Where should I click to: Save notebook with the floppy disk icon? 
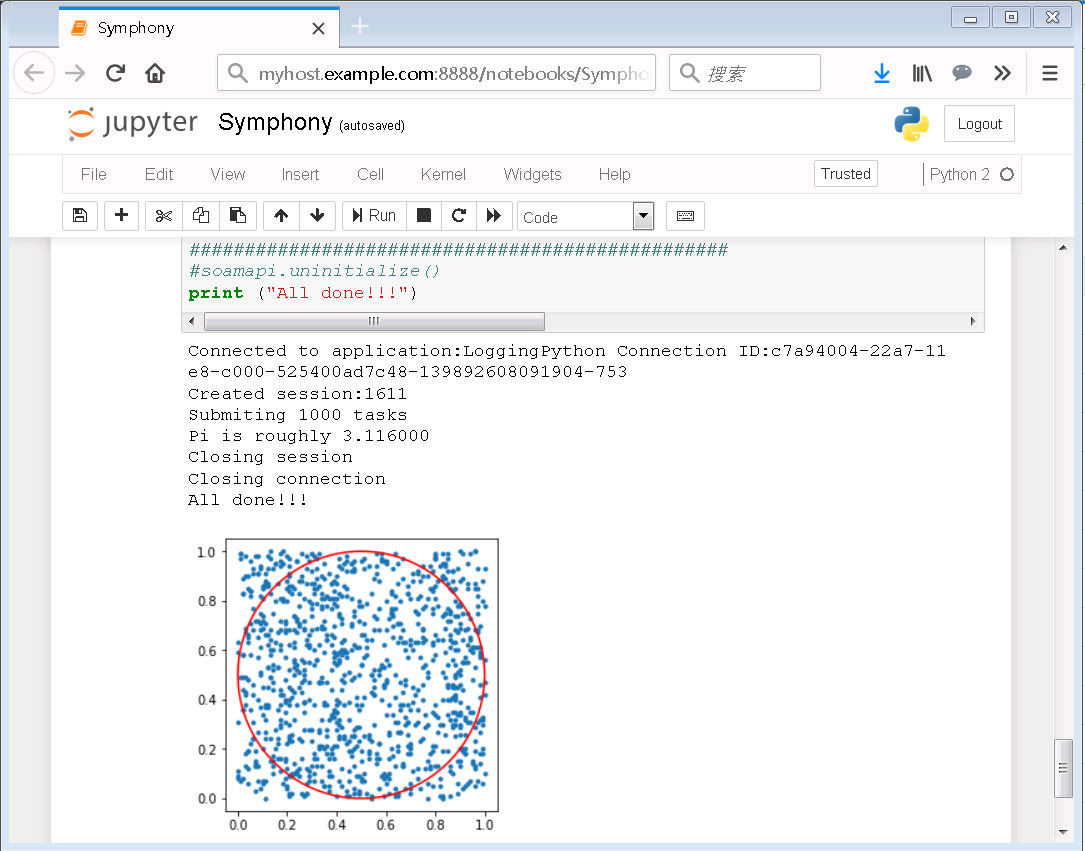[x=80, y=216]
